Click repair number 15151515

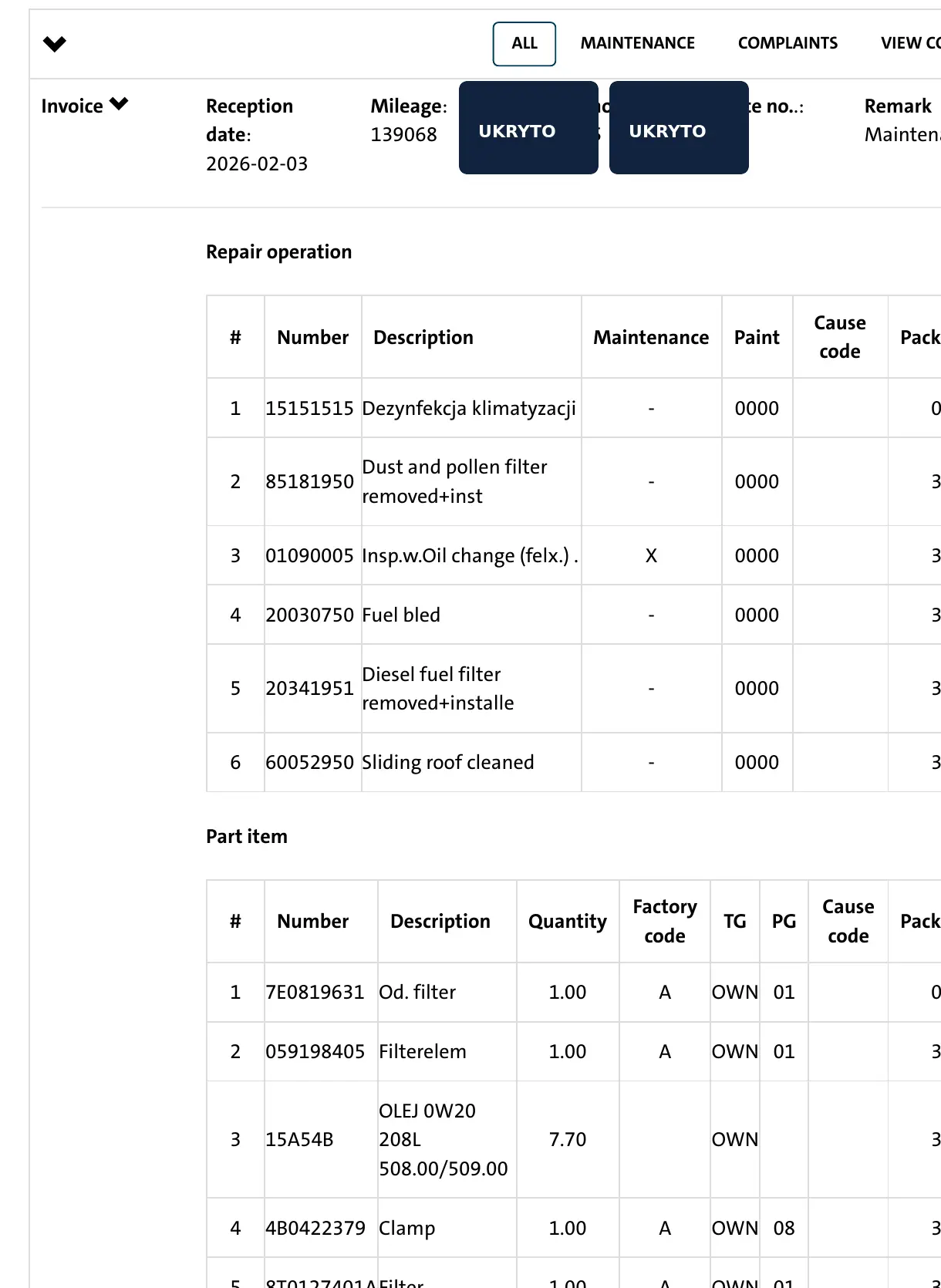tap(309, 408)
